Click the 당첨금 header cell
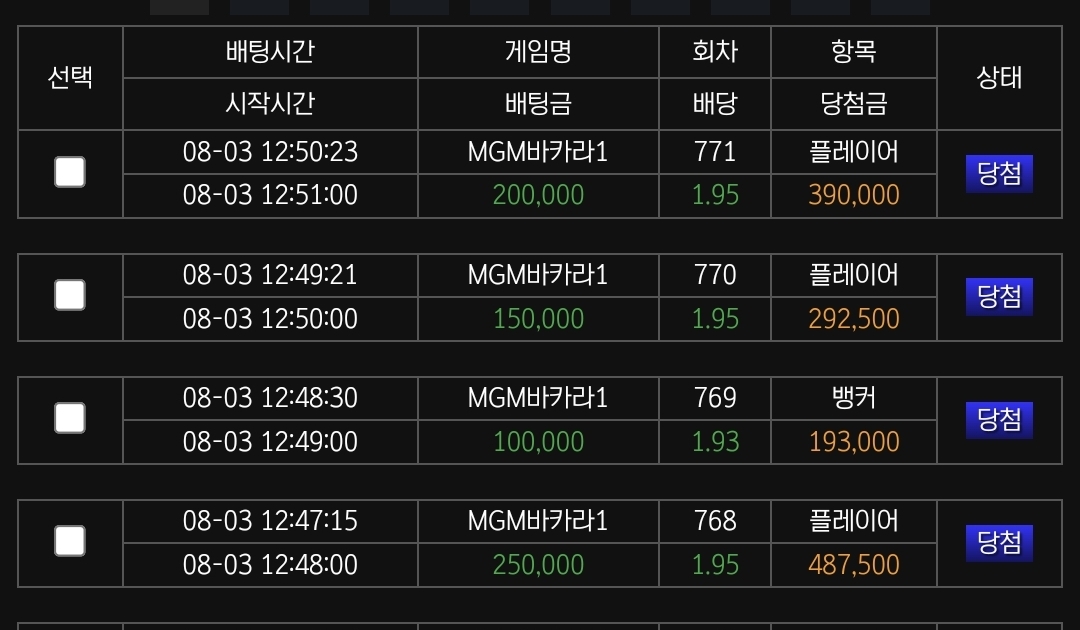Viewport: 1080px width, 630px height. 853,104
